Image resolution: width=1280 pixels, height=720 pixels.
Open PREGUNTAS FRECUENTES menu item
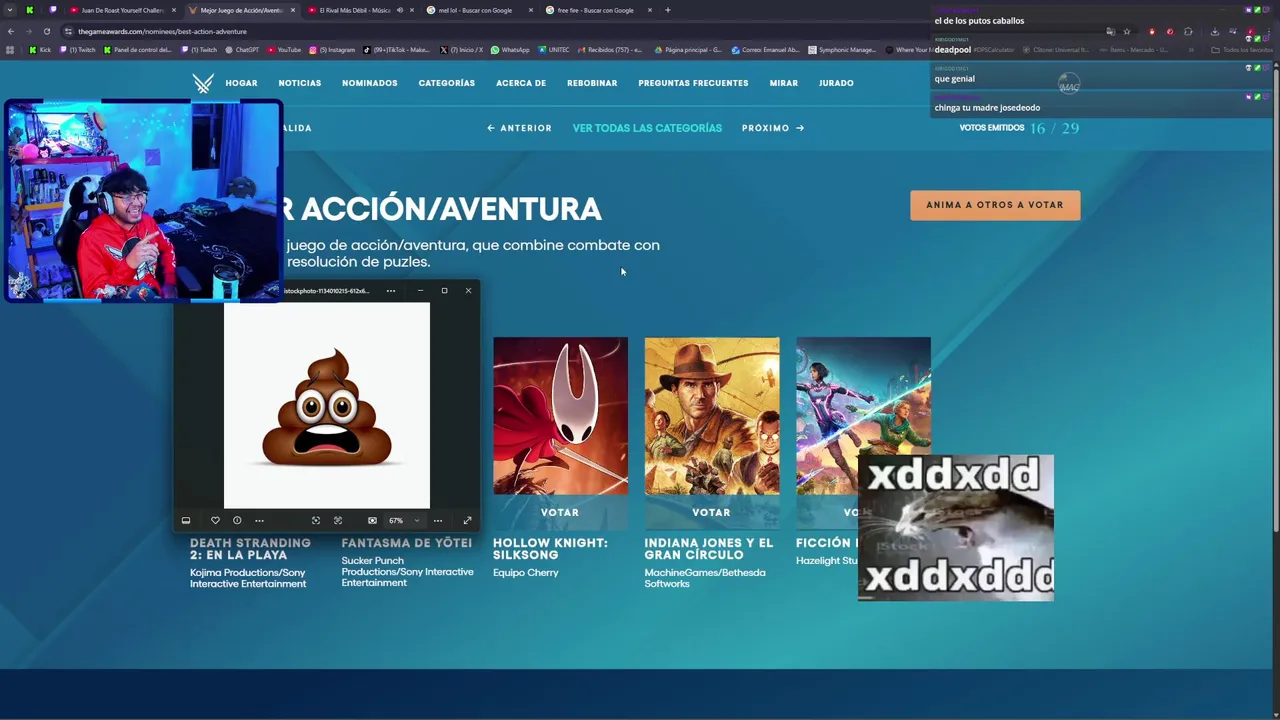[693, 83]
